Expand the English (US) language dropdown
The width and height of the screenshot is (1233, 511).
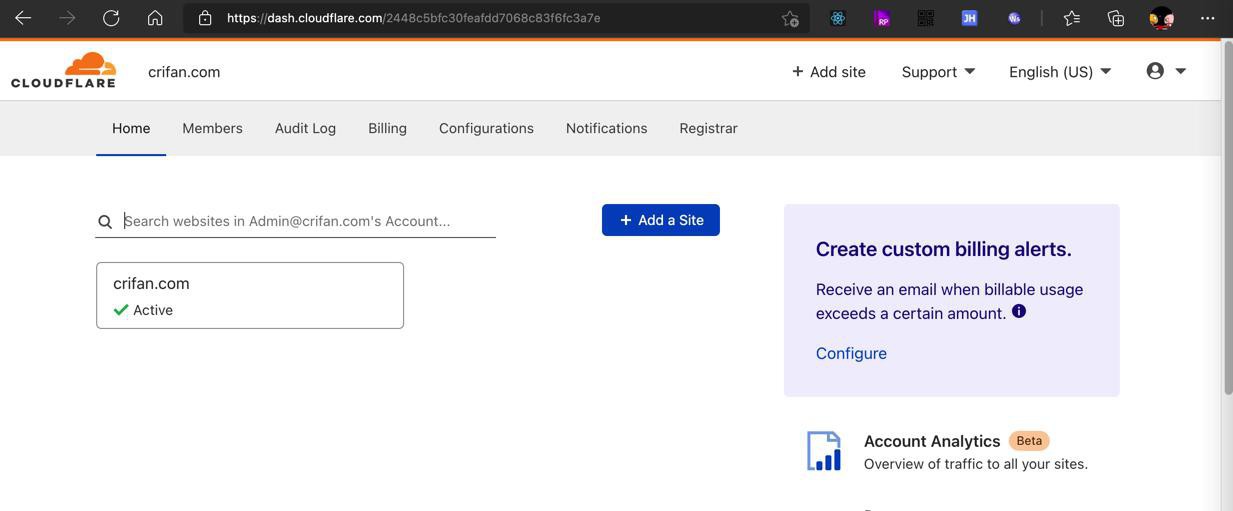click(x=1060, y=72)
